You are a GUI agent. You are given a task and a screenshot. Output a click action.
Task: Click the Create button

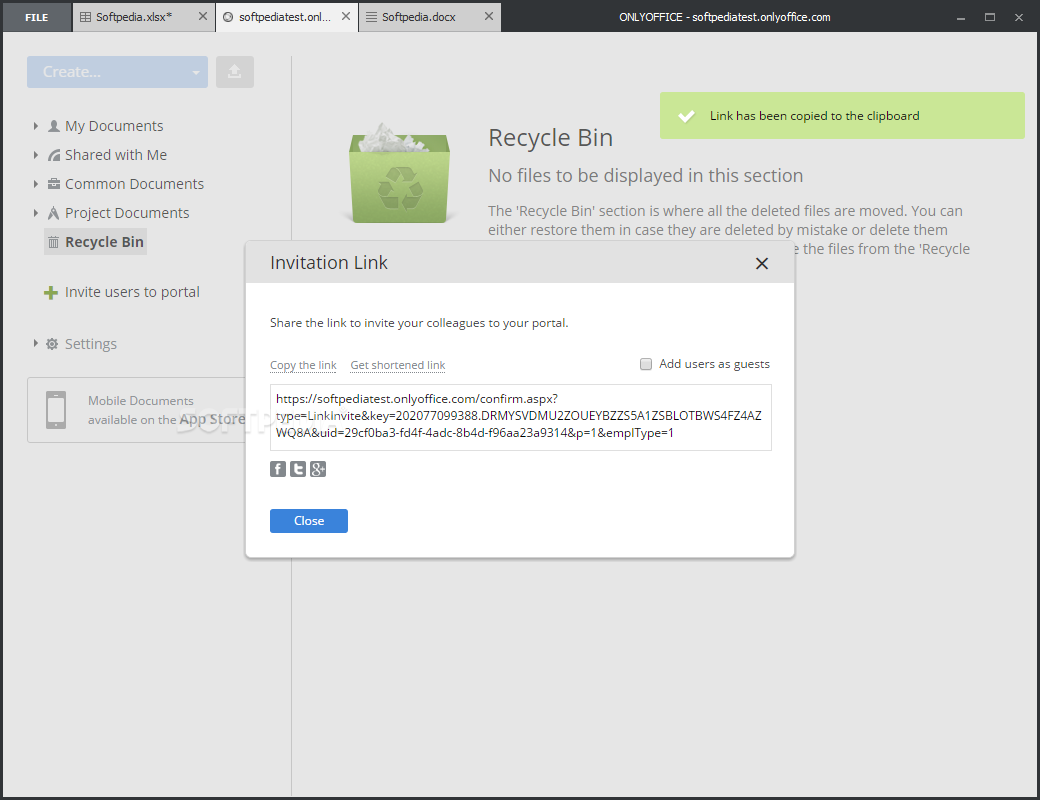[117, 72]
